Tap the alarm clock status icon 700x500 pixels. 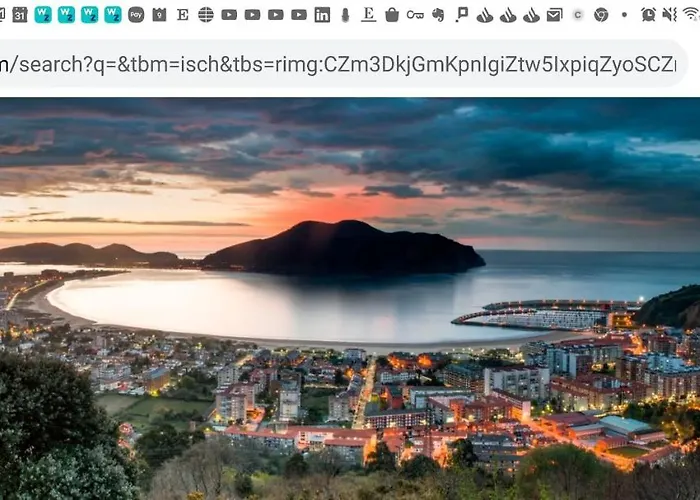(x=648, y=15)
